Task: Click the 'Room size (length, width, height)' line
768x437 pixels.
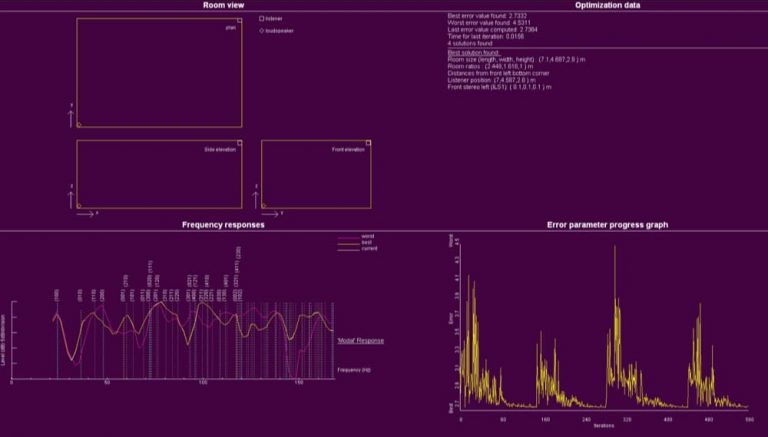Action: [516, 59]
